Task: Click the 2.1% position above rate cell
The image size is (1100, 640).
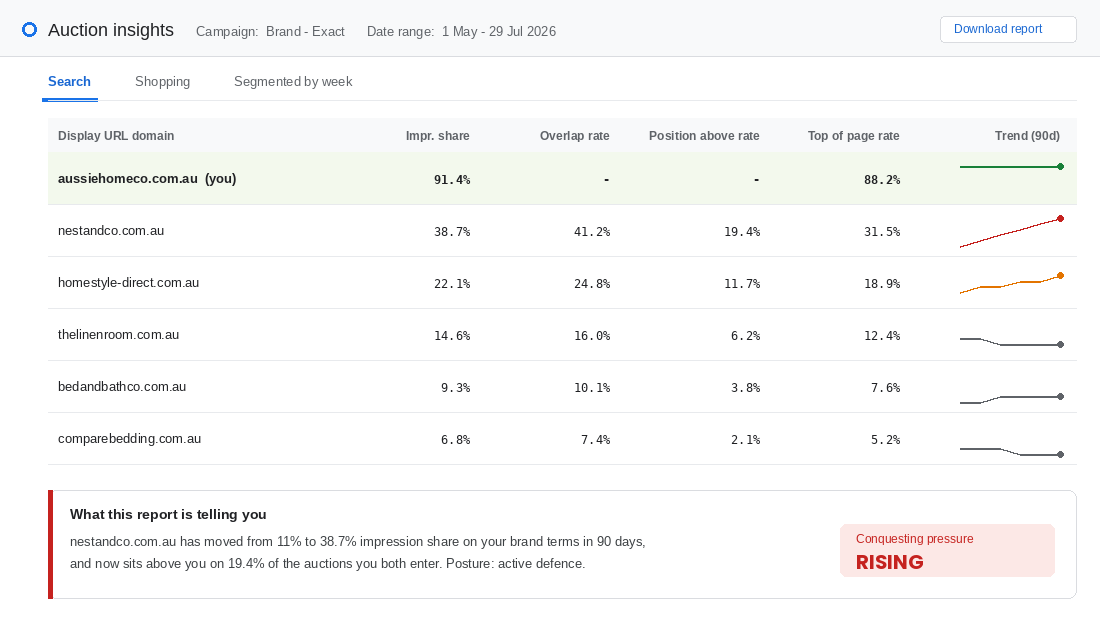Action: pyautogui.click(x=746, y=439)
